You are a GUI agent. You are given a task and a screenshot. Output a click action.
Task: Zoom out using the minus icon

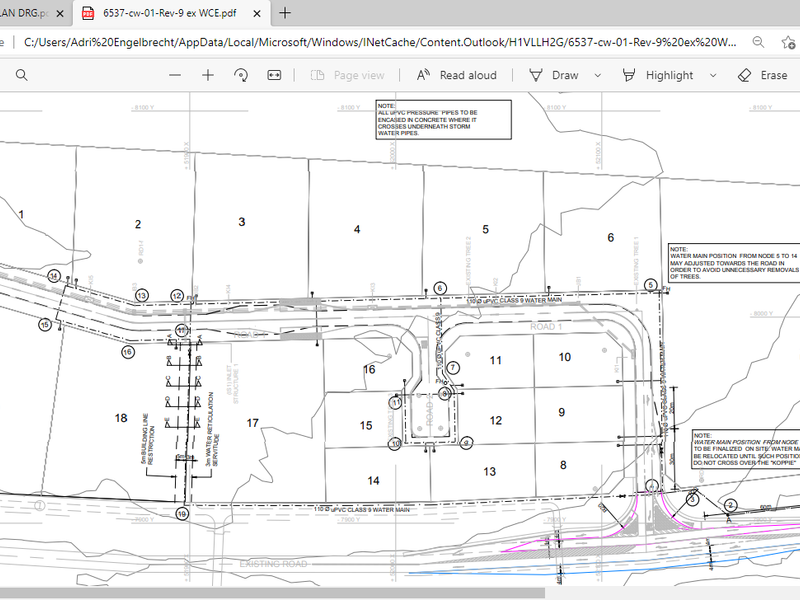[x=175, y=75]
